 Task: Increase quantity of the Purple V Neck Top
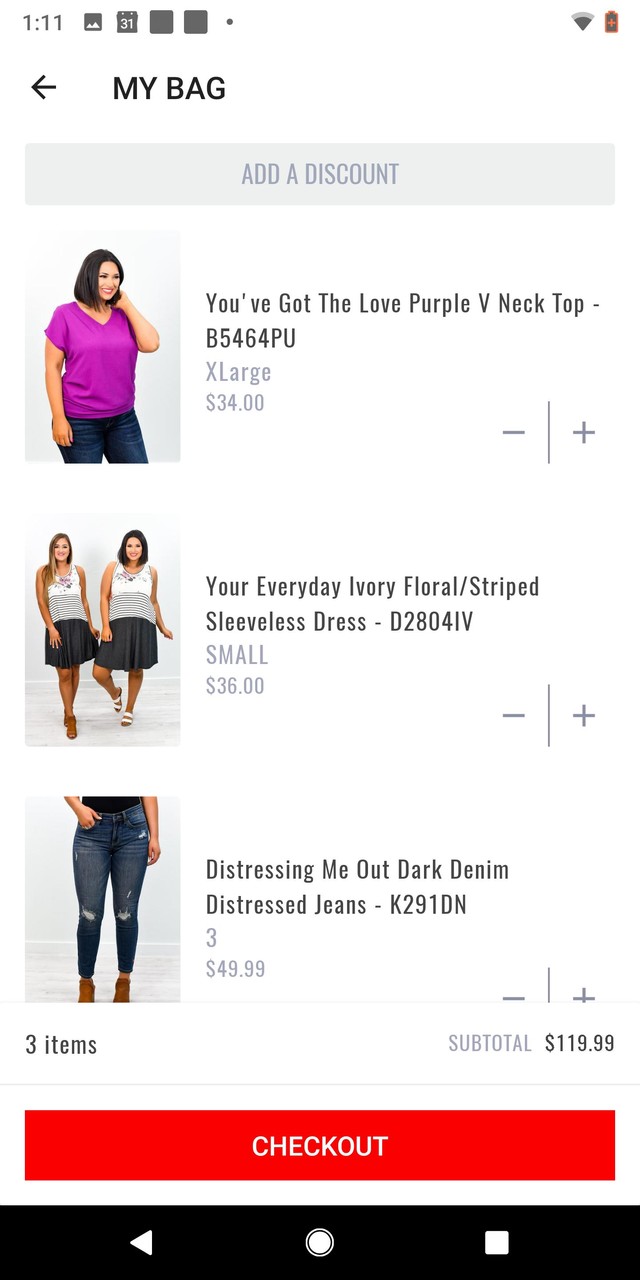point(584,432)
